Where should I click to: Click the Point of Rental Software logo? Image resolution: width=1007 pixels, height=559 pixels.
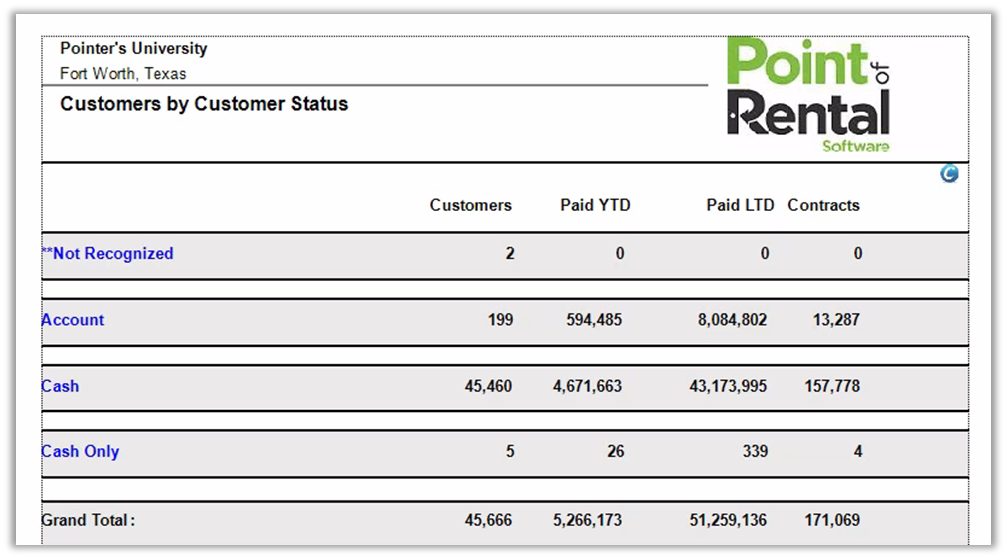pos(808,95)
